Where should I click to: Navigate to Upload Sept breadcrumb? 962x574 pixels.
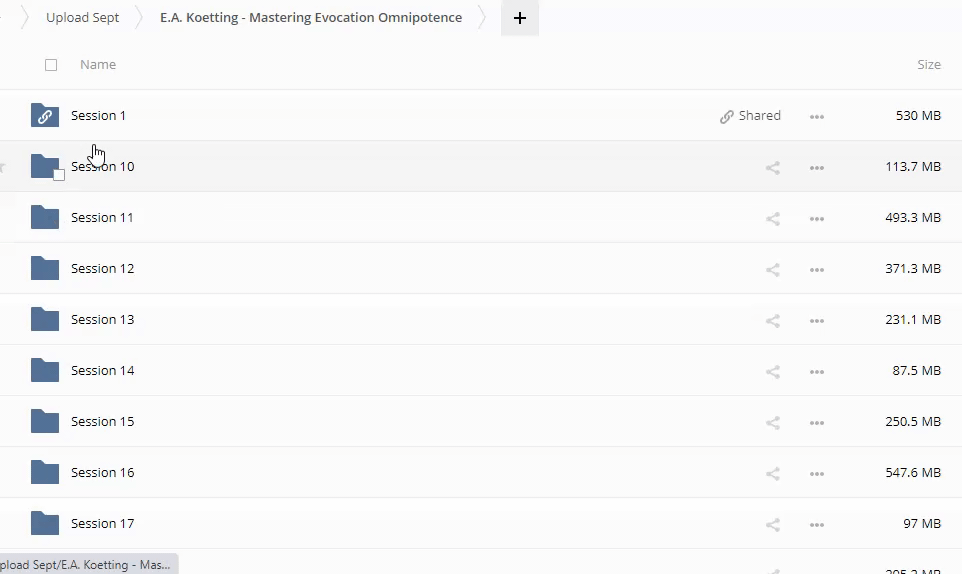pyautogui.click(x=82, y=18)
